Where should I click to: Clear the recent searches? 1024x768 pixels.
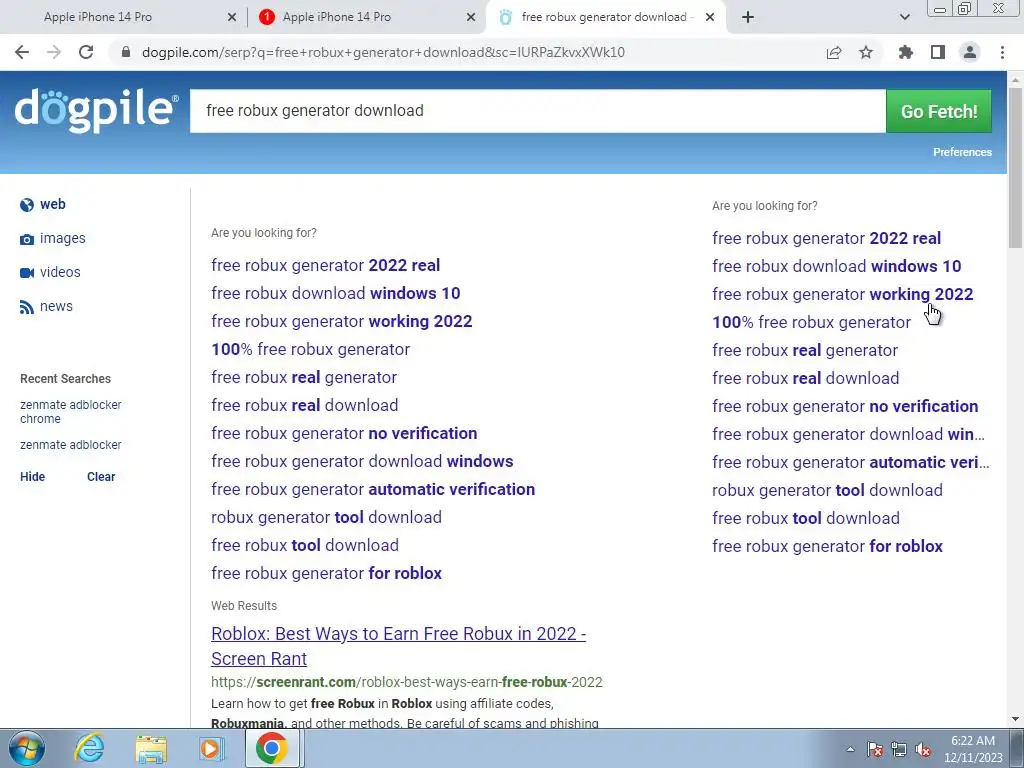[x=101, y=477]
